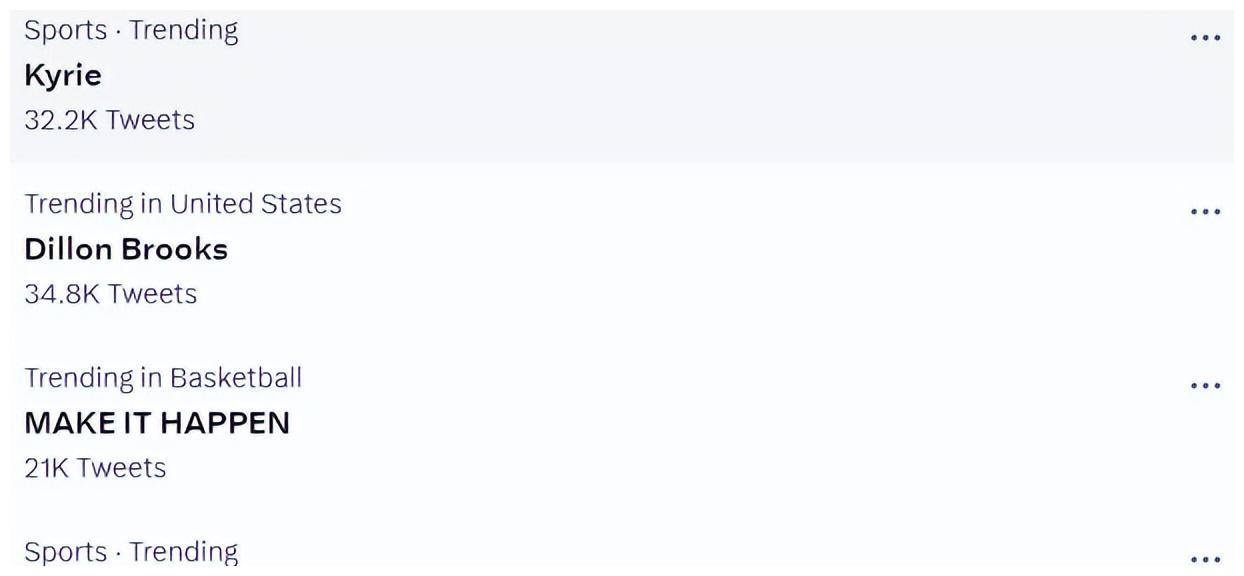Viewport: 1244px width, 576px height.
Task: Click the three-dot menu beside MAKE IT HAPPEN
Action: point(1205,386)
